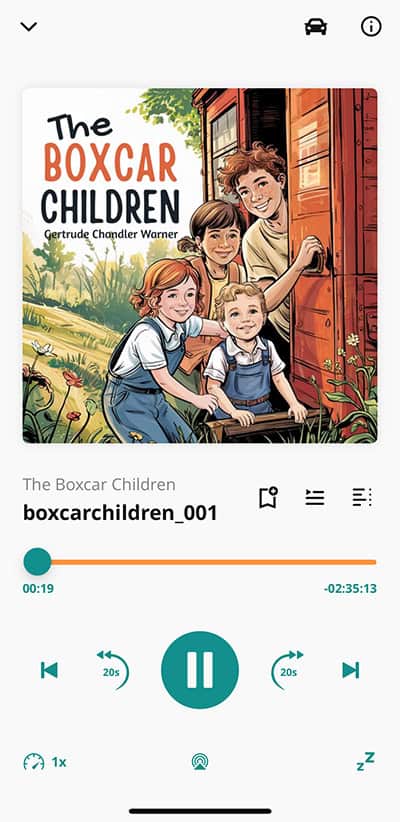Click the playback position slider knob
The image size is (400, 822).
37,561
